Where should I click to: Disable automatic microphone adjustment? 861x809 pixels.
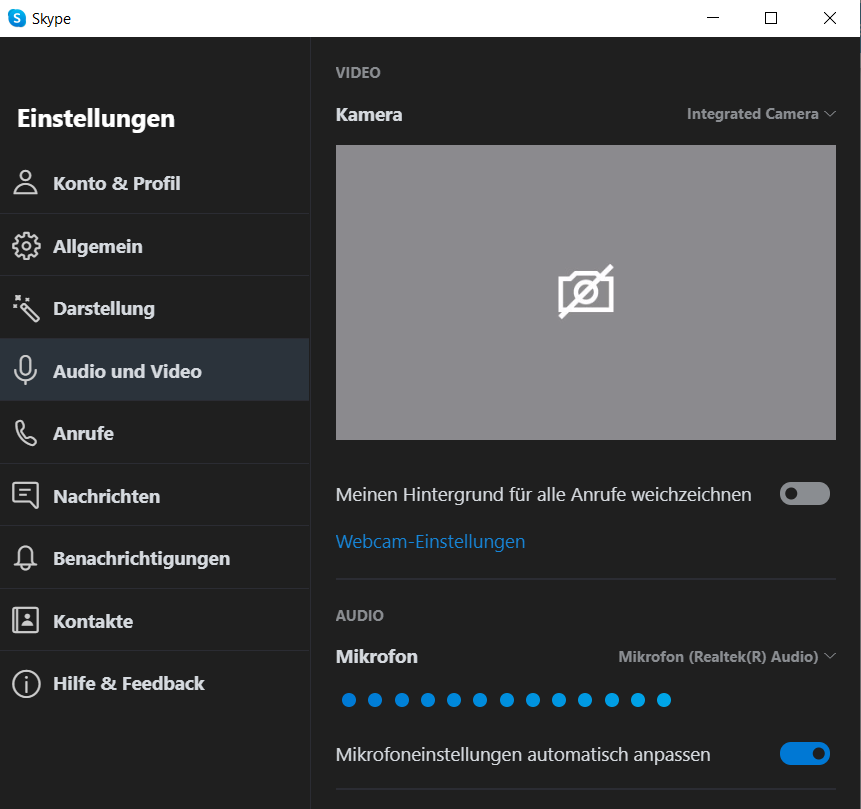click(x=804, y=753)
